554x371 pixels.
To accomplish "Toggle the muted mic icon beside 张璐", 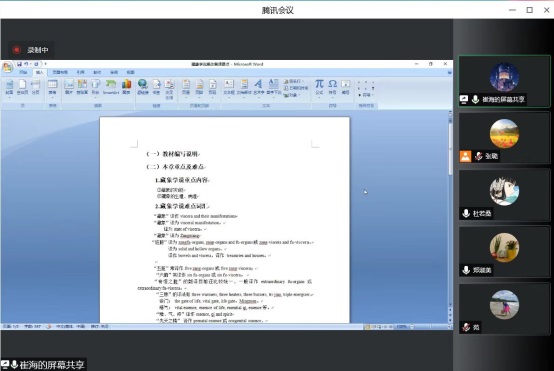I will click(x=479, y=156).
